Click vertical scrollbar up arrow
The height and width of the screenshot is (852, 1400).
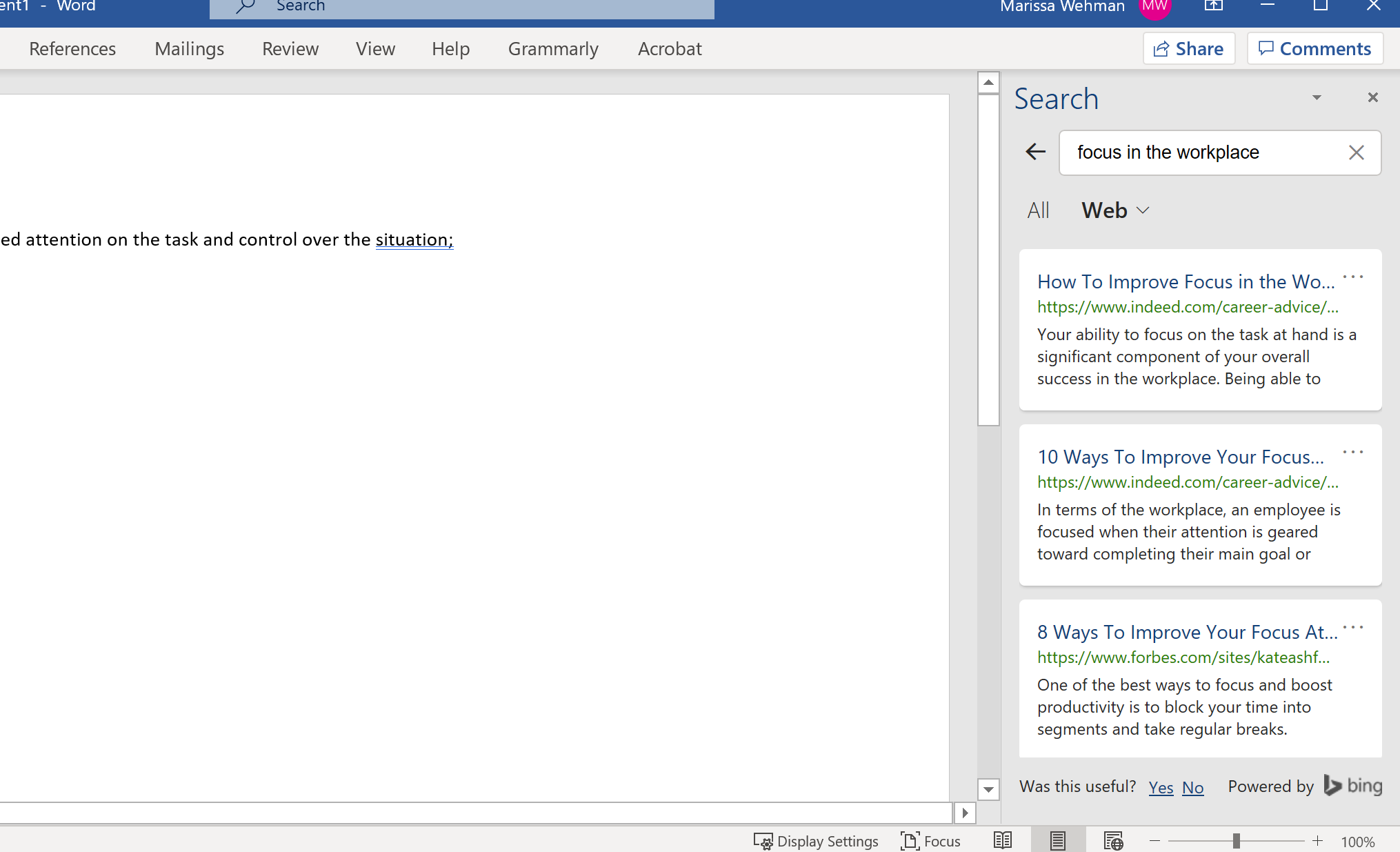(x=988, y=83)
